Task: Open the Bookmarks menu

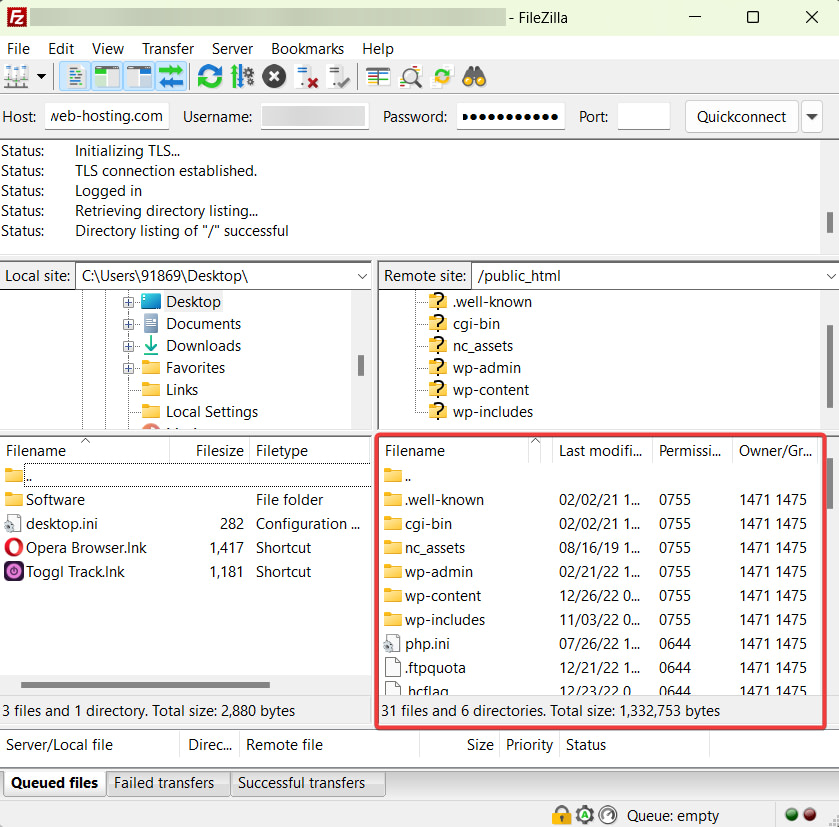Action: (307, 48)
